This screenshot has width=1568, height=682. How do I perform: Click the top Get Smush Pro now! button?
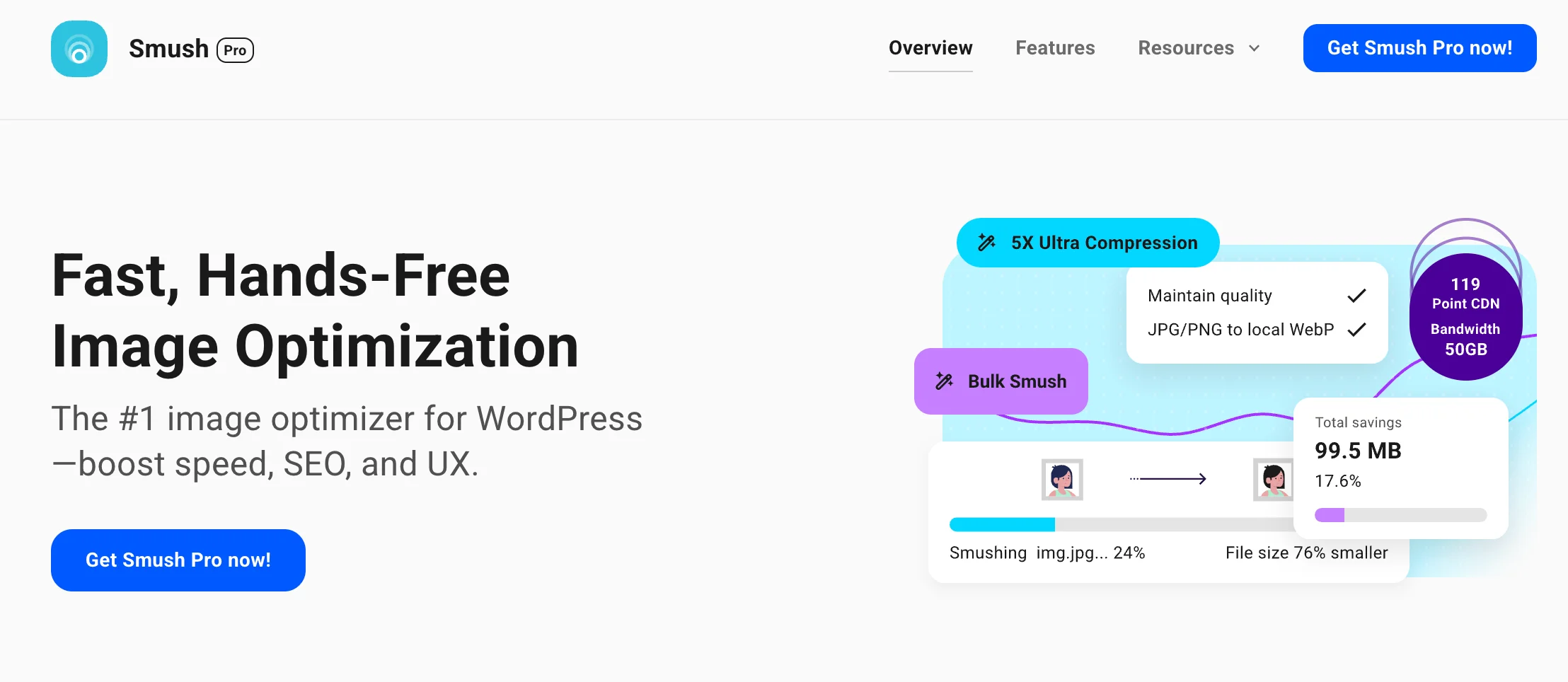click(1419, 47)
